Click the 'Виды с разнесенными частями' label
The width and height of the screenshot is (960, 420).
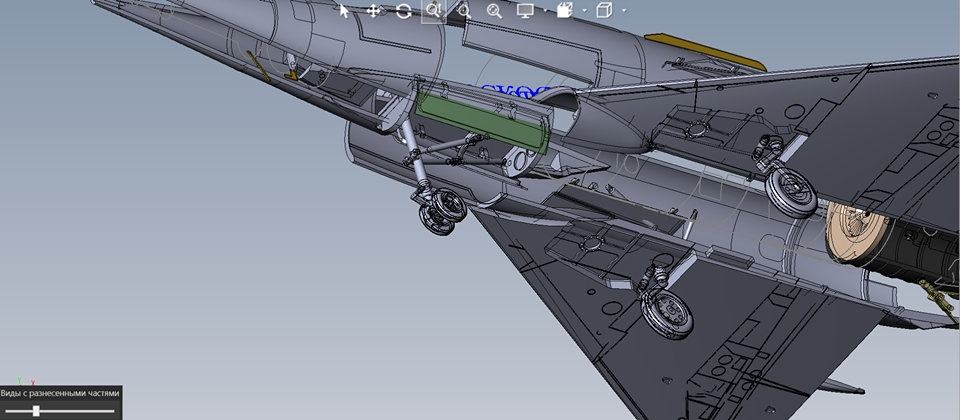coord(60,393)
